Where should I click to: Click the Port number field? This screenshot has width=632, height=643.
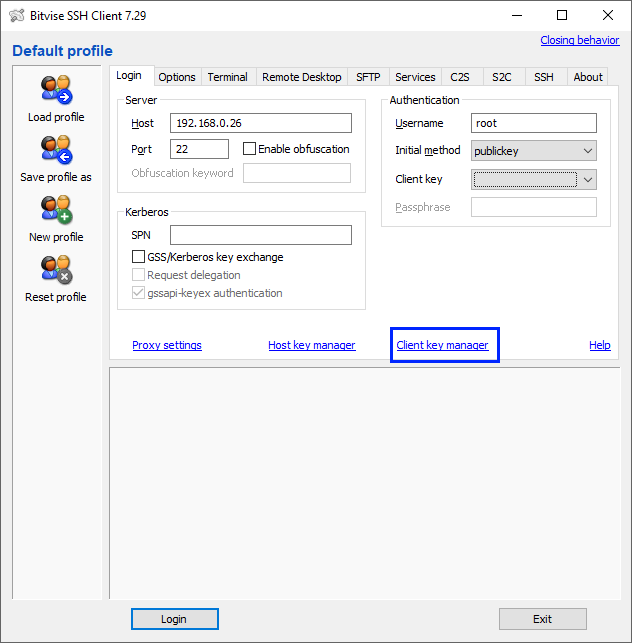tap(199, 149)
